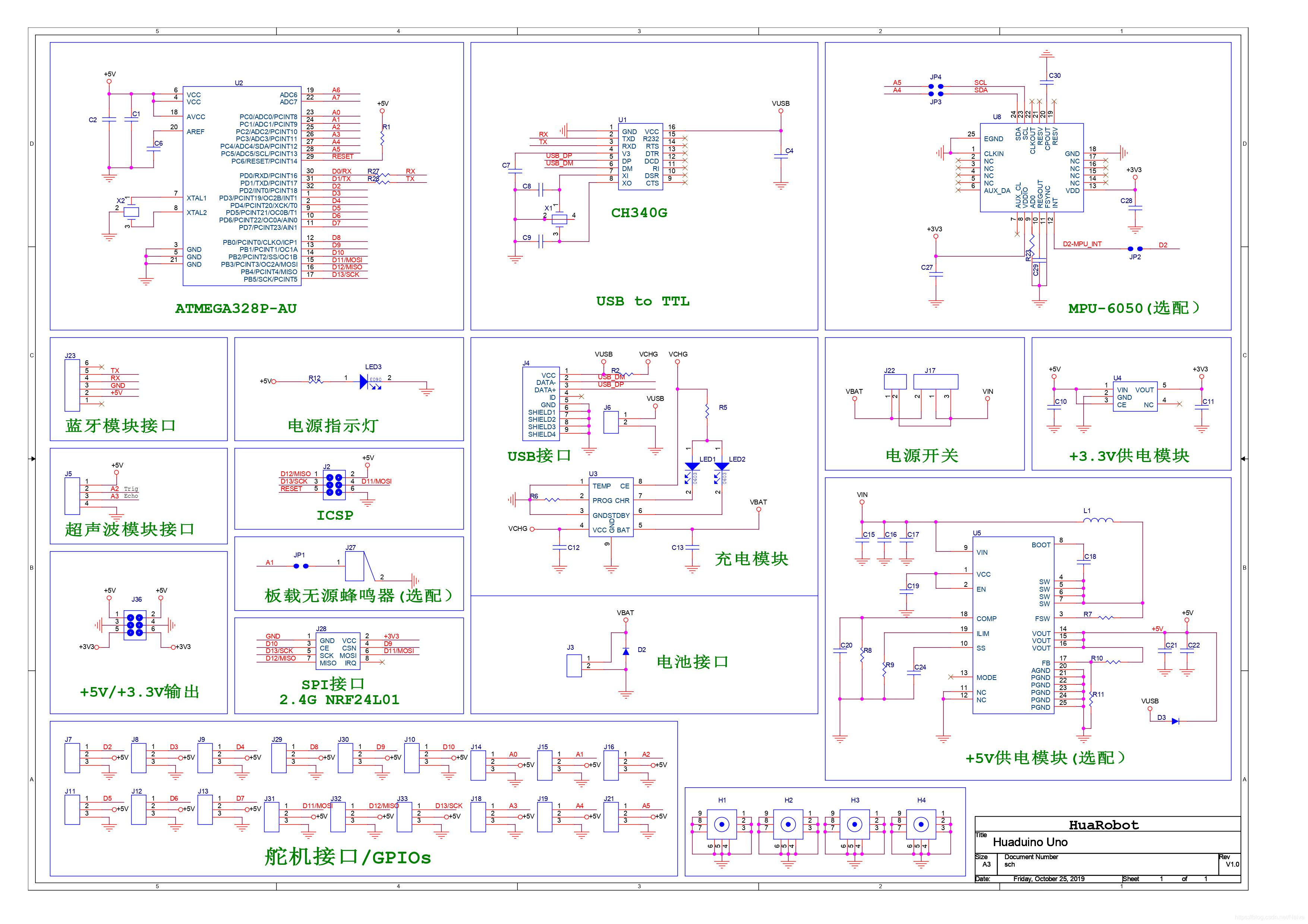The width and height of the screenshot is (1308, 924).
Task: Click the 'CH340G' label
Action: click(639, 213)
